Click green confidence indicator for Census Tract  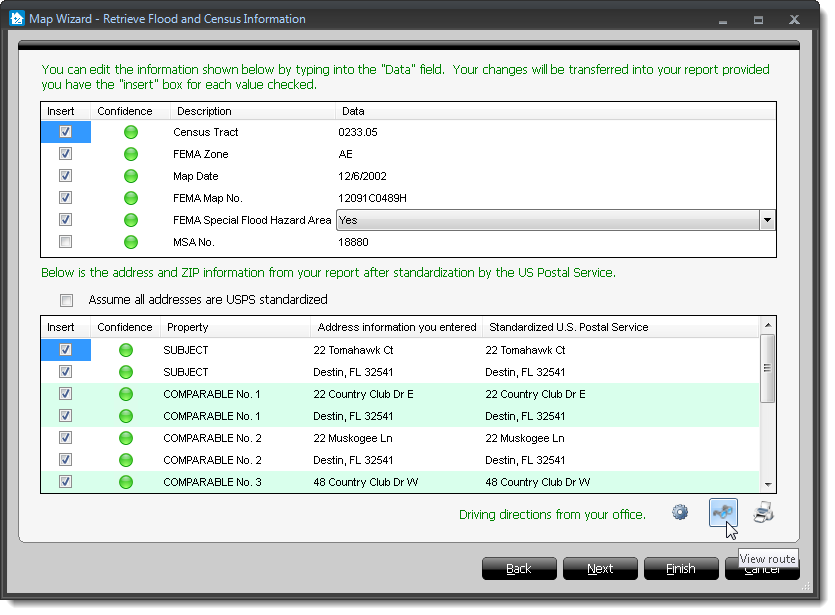click(x=130, y=132)
